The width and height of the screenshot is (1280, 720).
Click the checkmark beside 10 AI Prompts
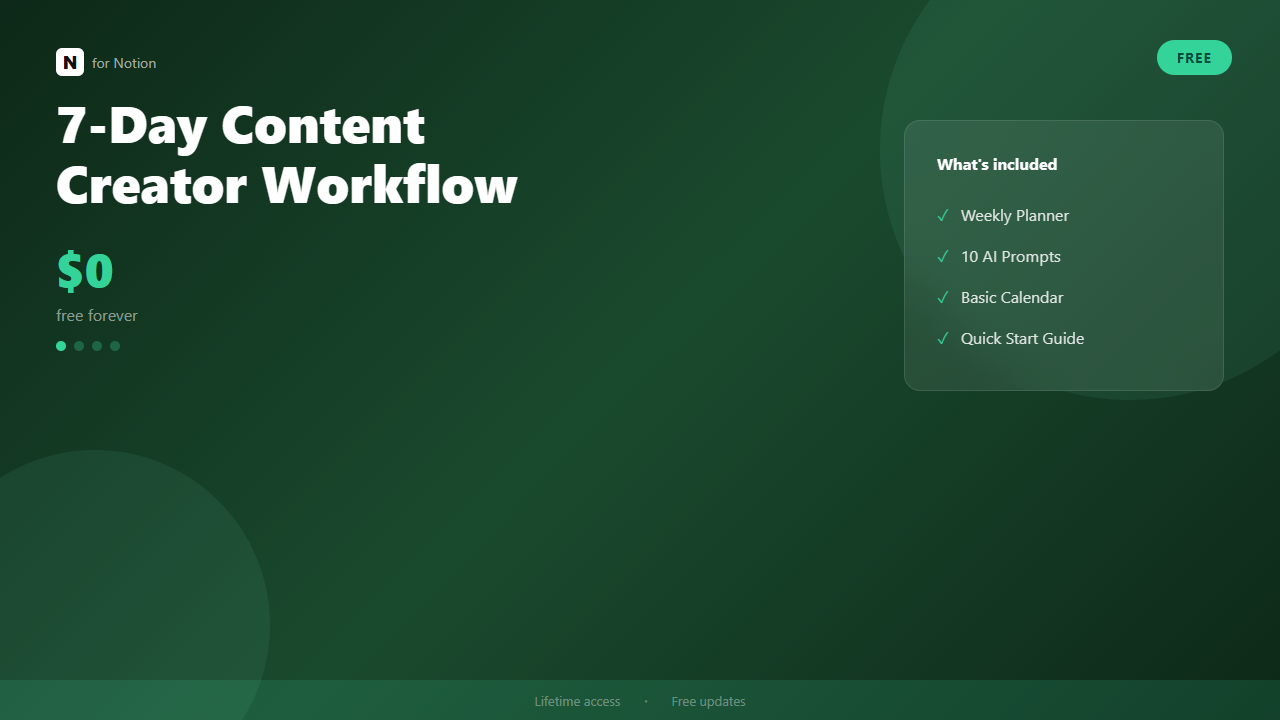943,256
